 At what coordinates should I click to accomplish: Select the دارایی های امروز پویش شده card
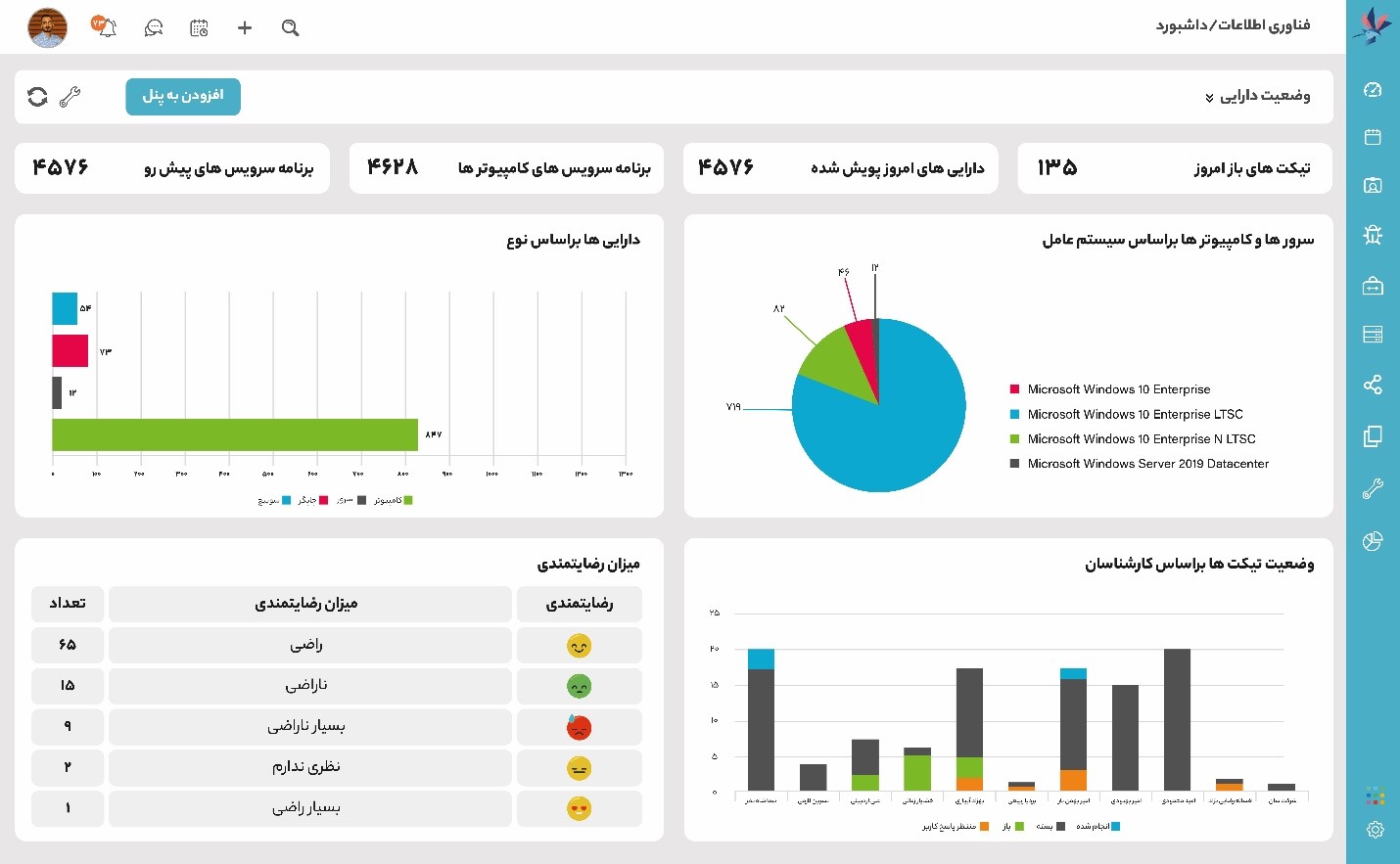pos(840,167)
